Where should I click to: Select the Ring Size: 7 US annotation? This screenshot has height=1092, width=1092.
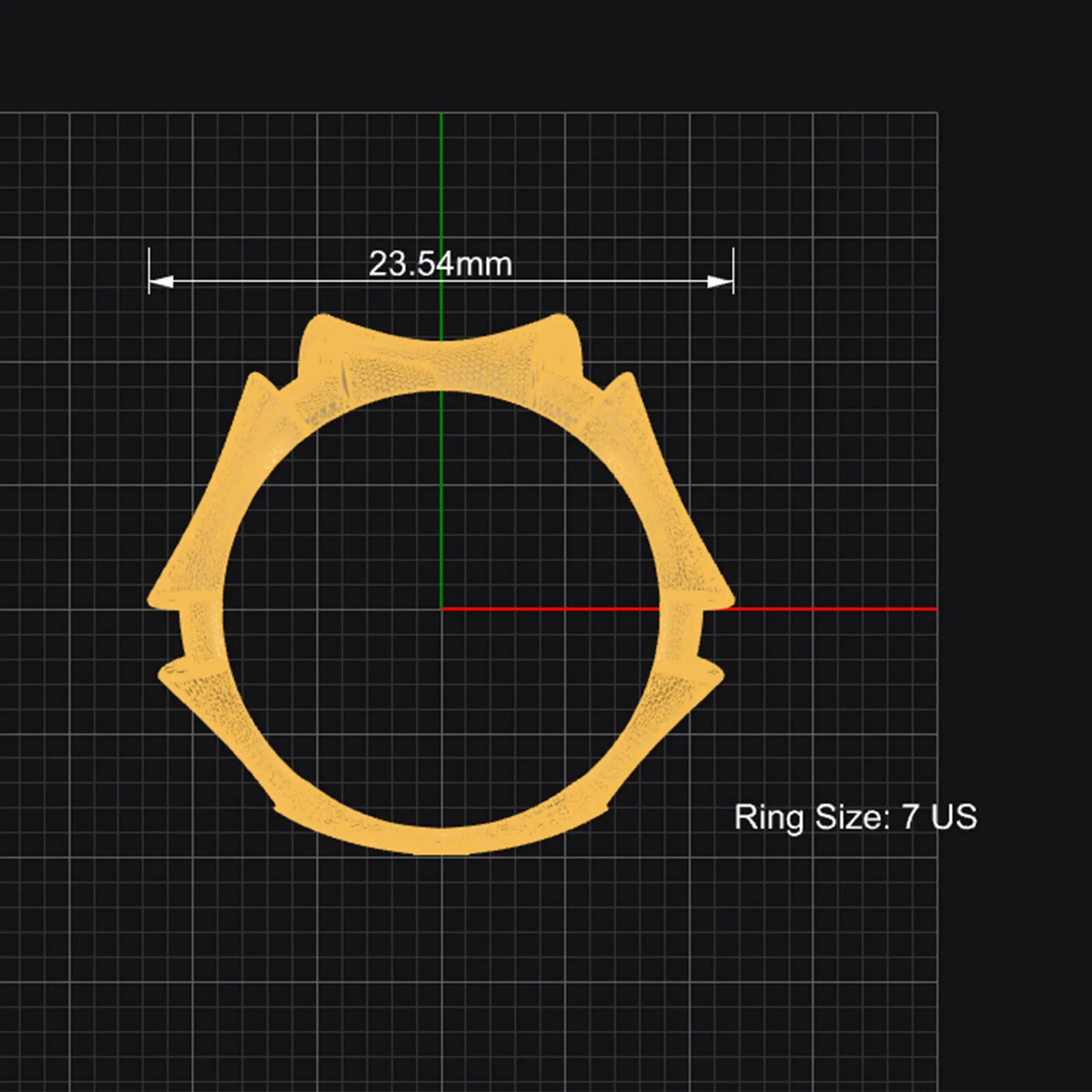coord(855,817)
